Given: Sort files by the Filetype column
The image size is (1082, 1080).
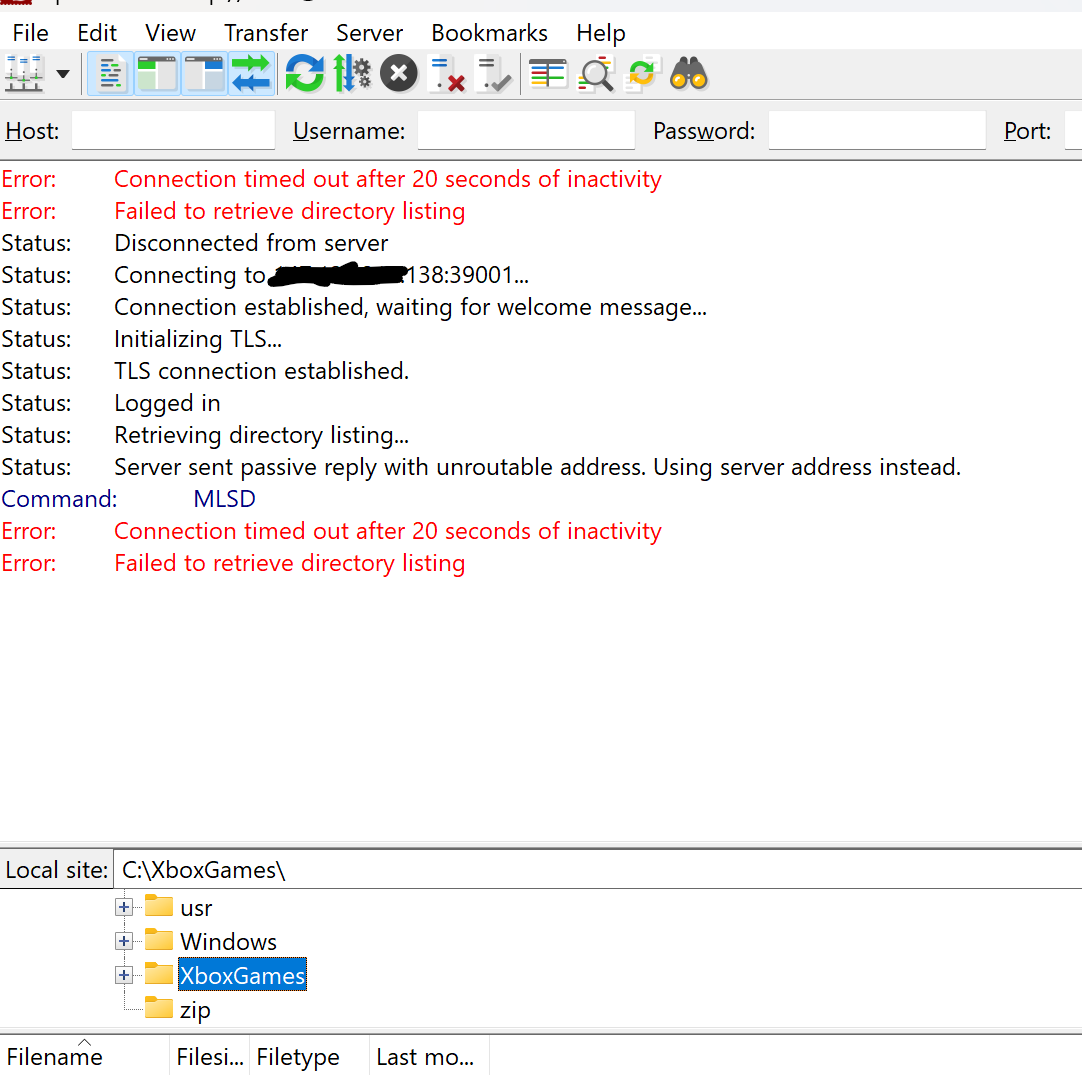Looking at the screenshot, I should click(298, 1056).
